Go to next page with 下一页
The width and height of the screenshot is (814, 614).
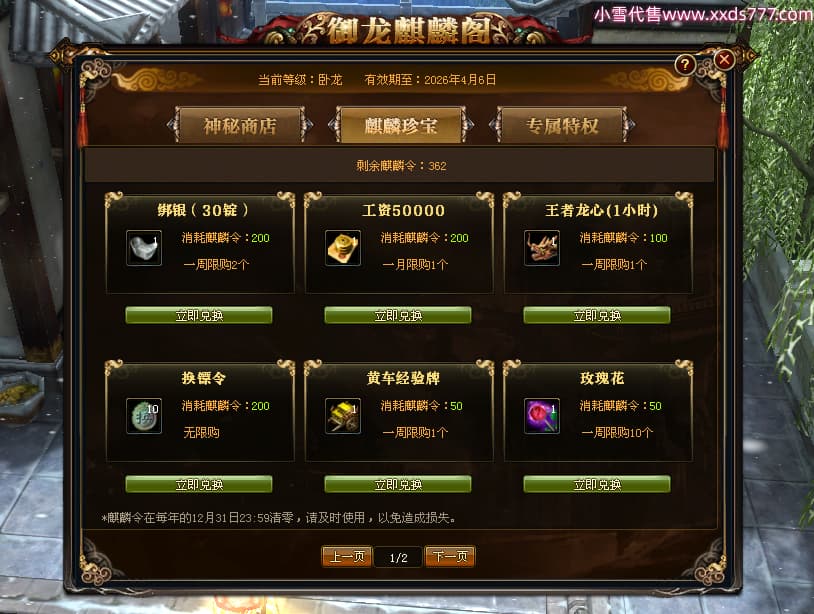point(450,556)
